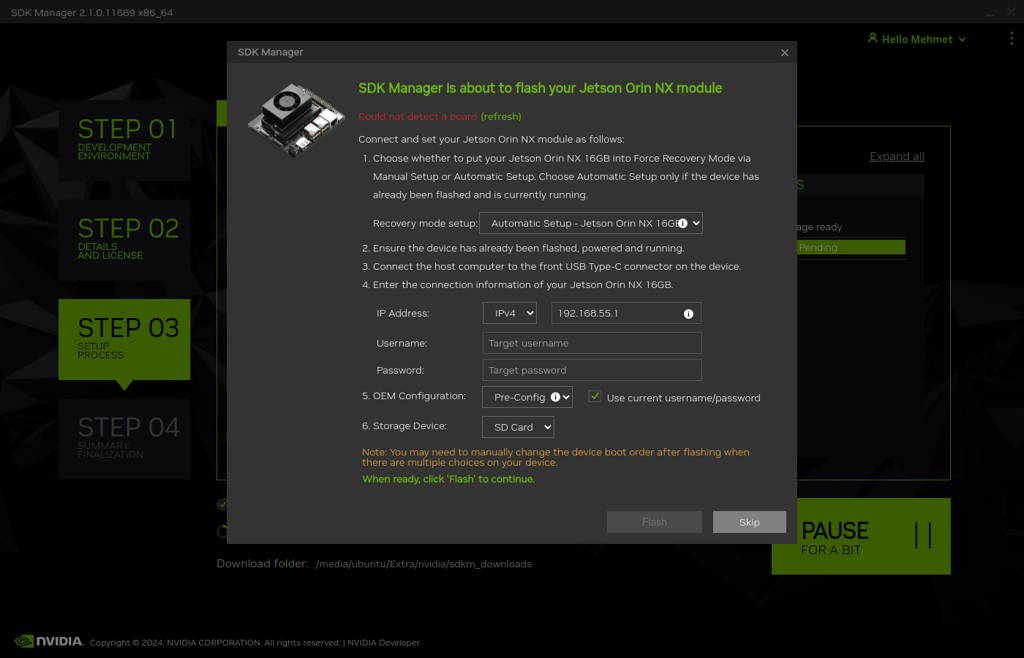Viewport: 1024px width, 658px height.
Task: Go to STEP 02 Details and License
Action: pyautogui.click(x=124, y=240)
